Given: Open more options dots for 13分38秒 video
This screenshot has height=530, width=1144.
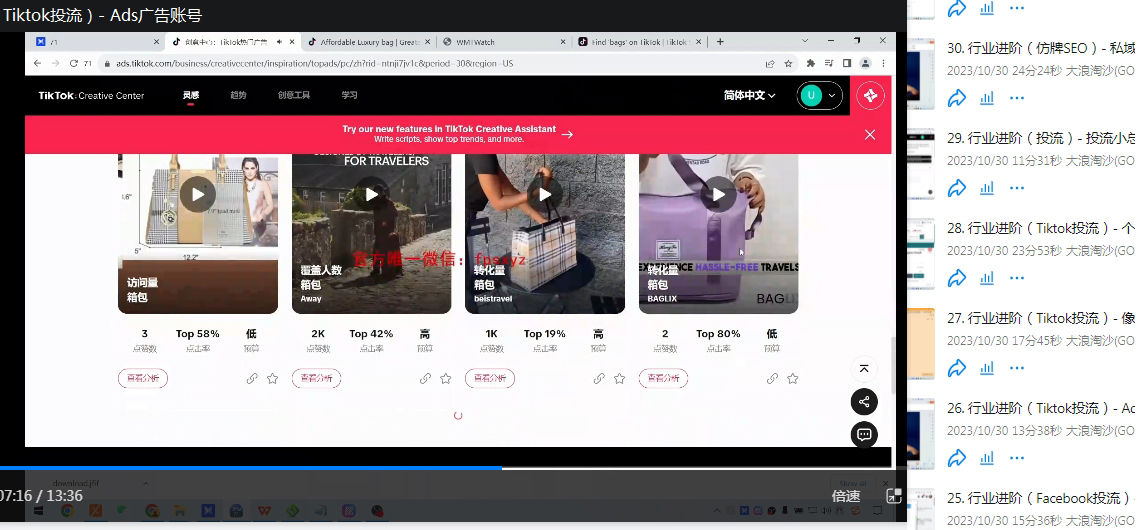Looking at the screenshot, I should click(1017, 458).
